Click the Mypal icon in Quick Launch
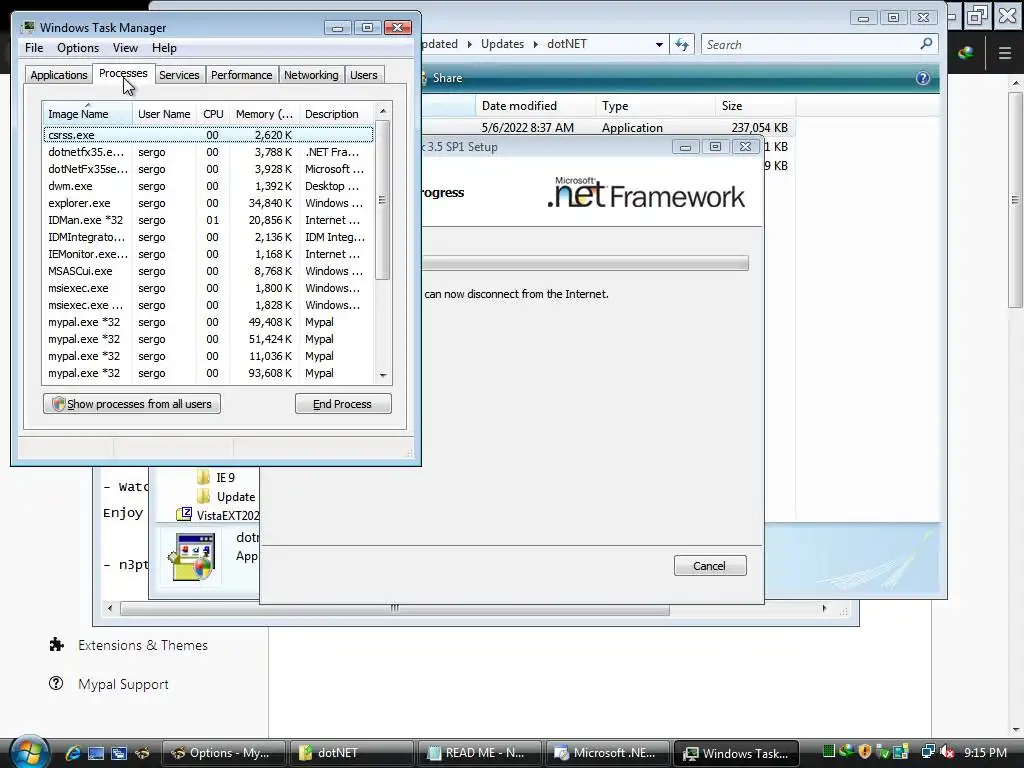The height and width of the screenshot is (768, 1024). tap(142, 753)
